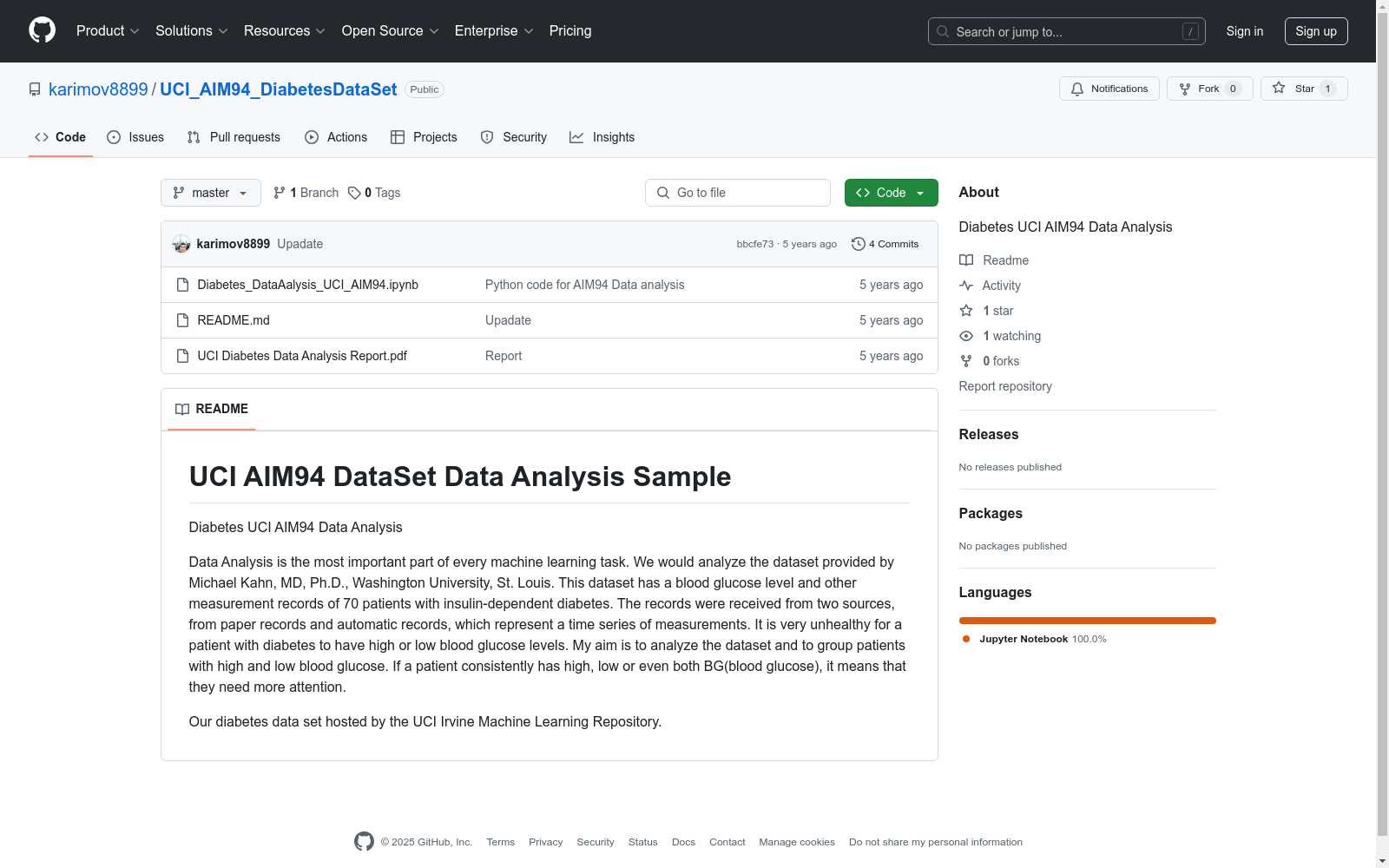
Task: Open commit hash bbcfe73
Action: tap(755, 244)
